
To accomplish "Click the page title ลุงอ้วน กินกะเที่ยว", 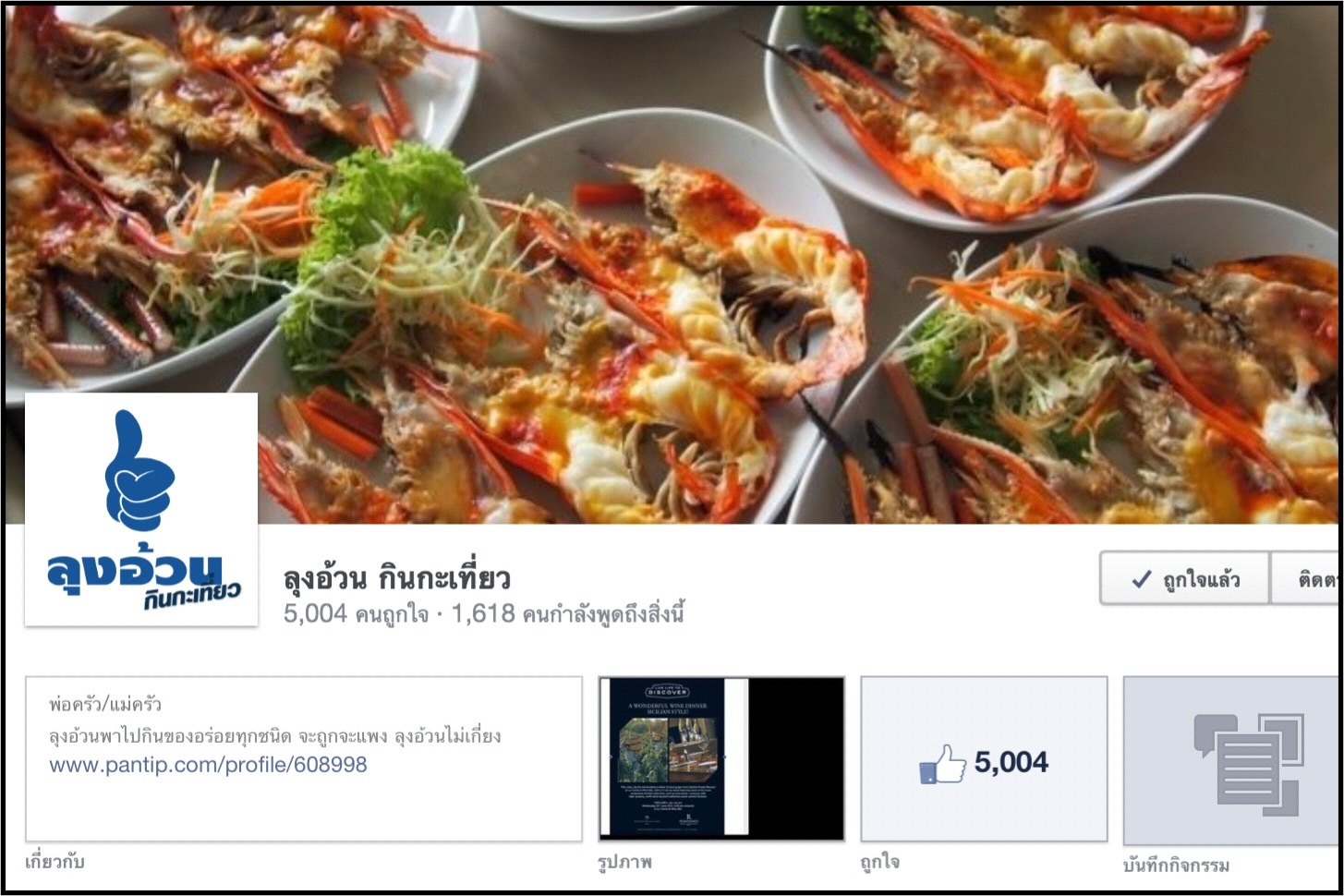I will [396, 579].
